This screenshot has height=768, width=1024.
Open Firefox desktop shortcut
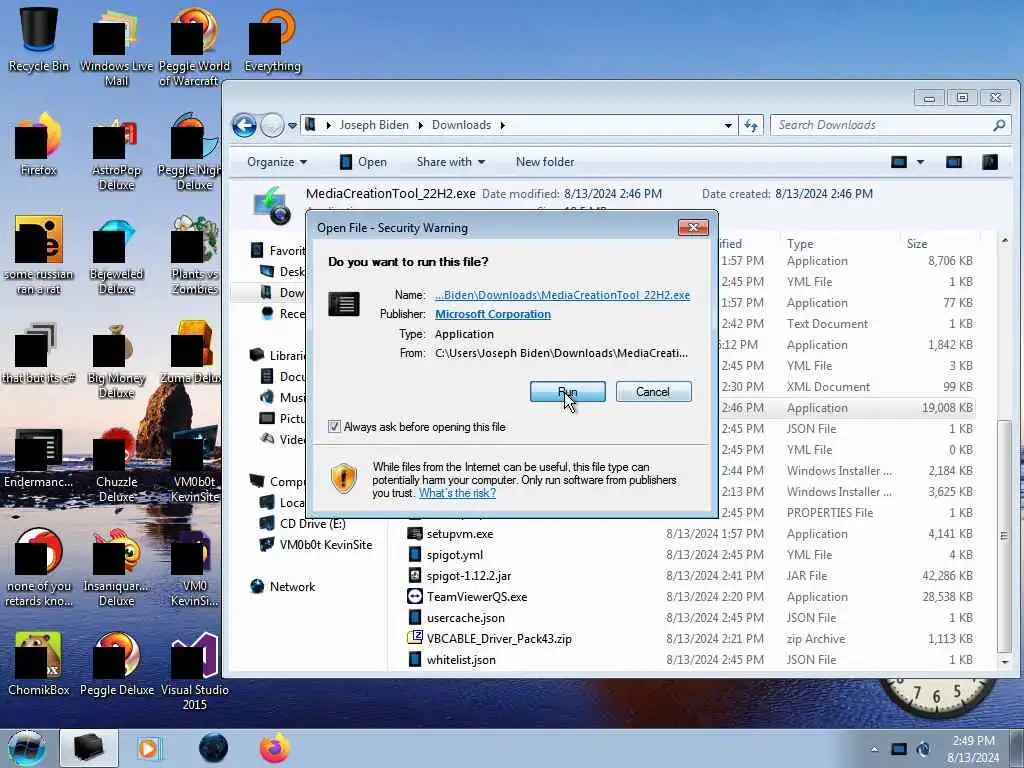pyautogui.click(x=39, y=145)
